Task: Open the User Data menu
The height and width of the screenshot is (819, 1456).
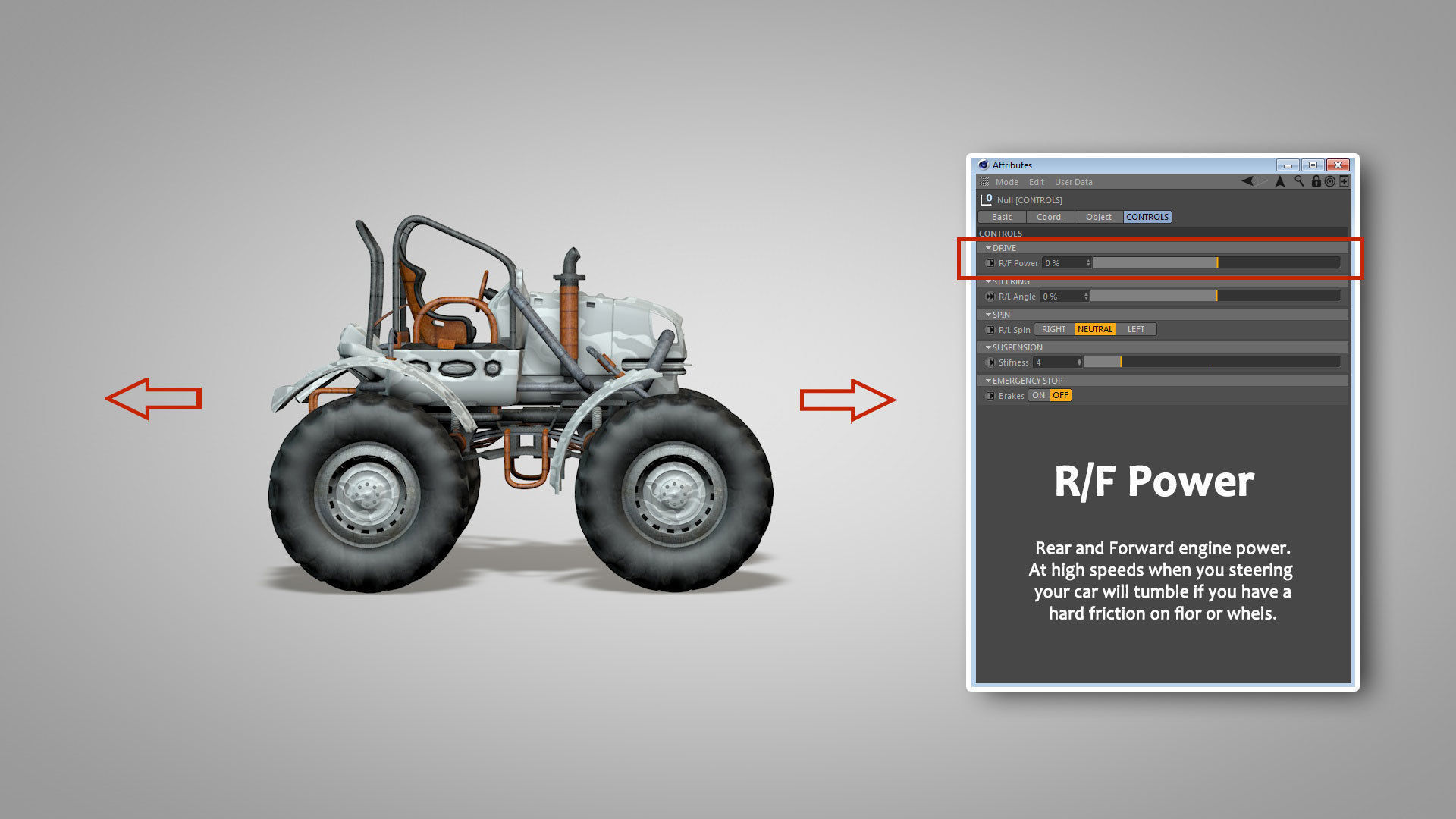Action: click(1073, 182)
